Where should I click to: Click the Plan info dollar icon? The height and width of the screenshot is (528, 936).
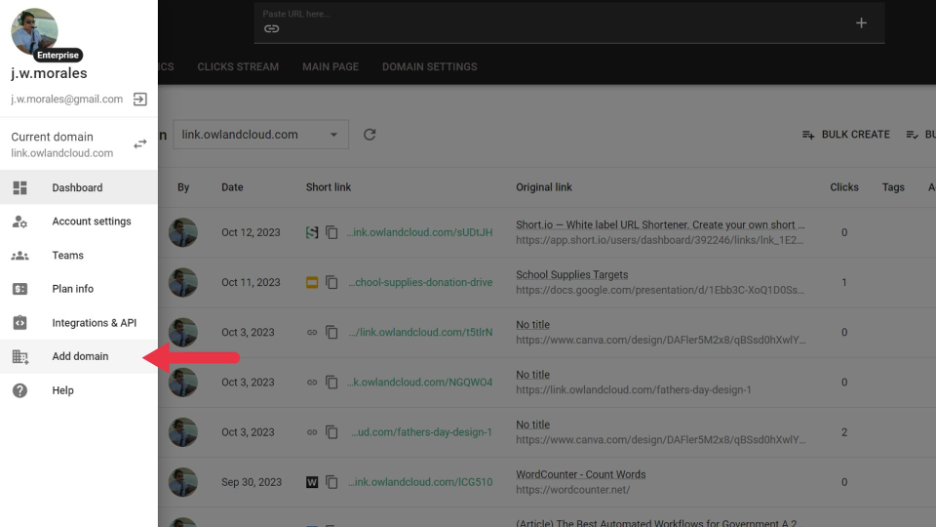click(x=20, y=289)
